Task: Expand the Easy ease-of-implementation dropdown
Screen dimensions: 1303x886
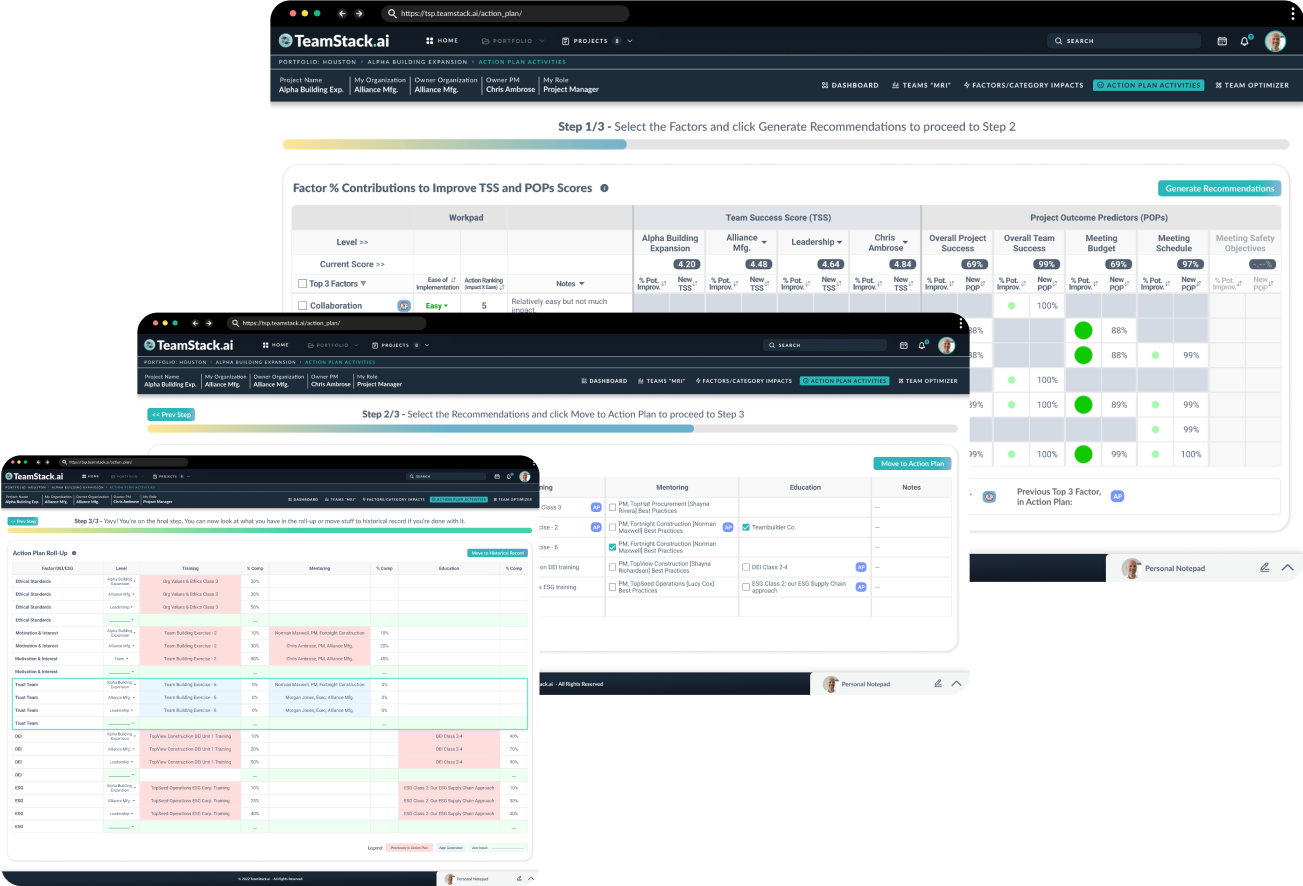Action: (x=438, y=305)
